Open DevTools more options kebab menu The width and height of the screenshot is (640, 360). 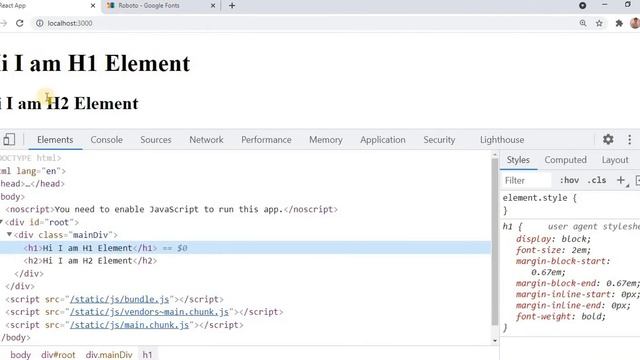click(x=629, y=140)
